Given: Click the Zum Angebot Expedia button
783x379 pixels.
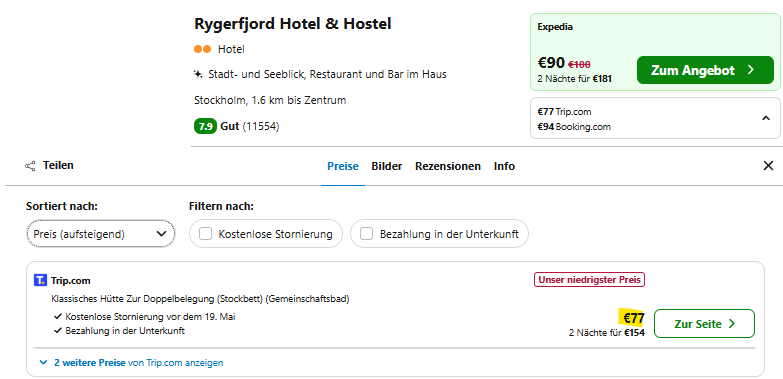Looking at the screenshot, I should tap(705, 70).
